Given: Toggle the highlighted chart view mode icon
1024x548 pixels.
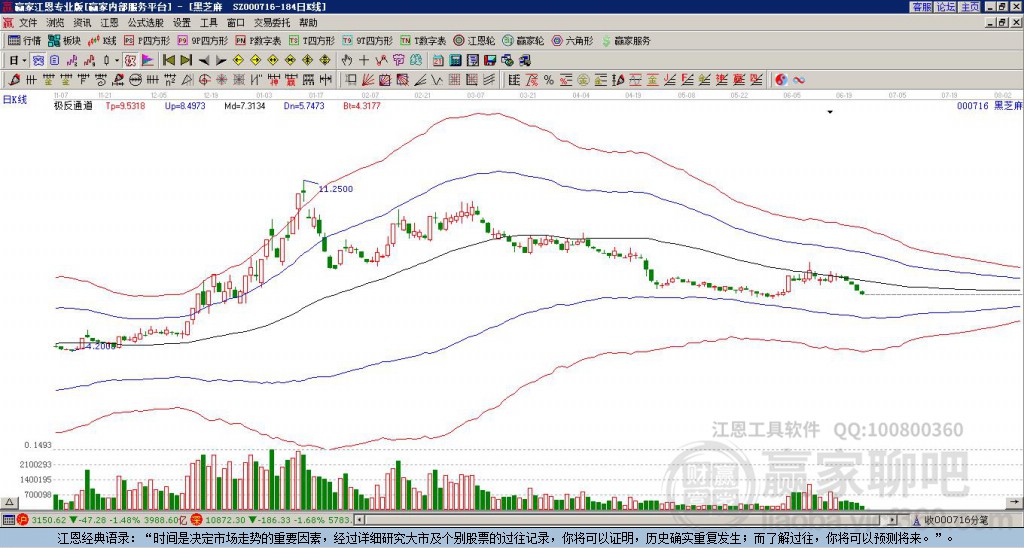Looking at the screenshot, I should pyautogui.click(x=38, y=60).
